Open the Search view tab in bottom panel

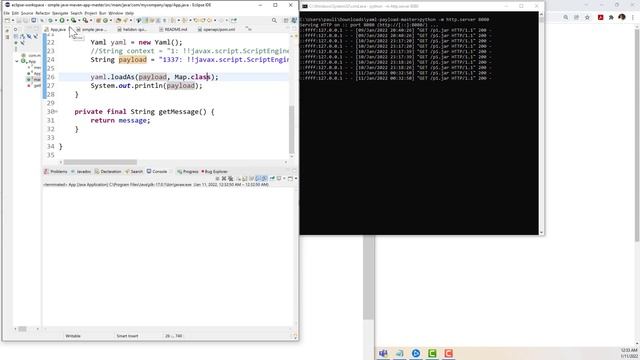[x=134, y=171]
